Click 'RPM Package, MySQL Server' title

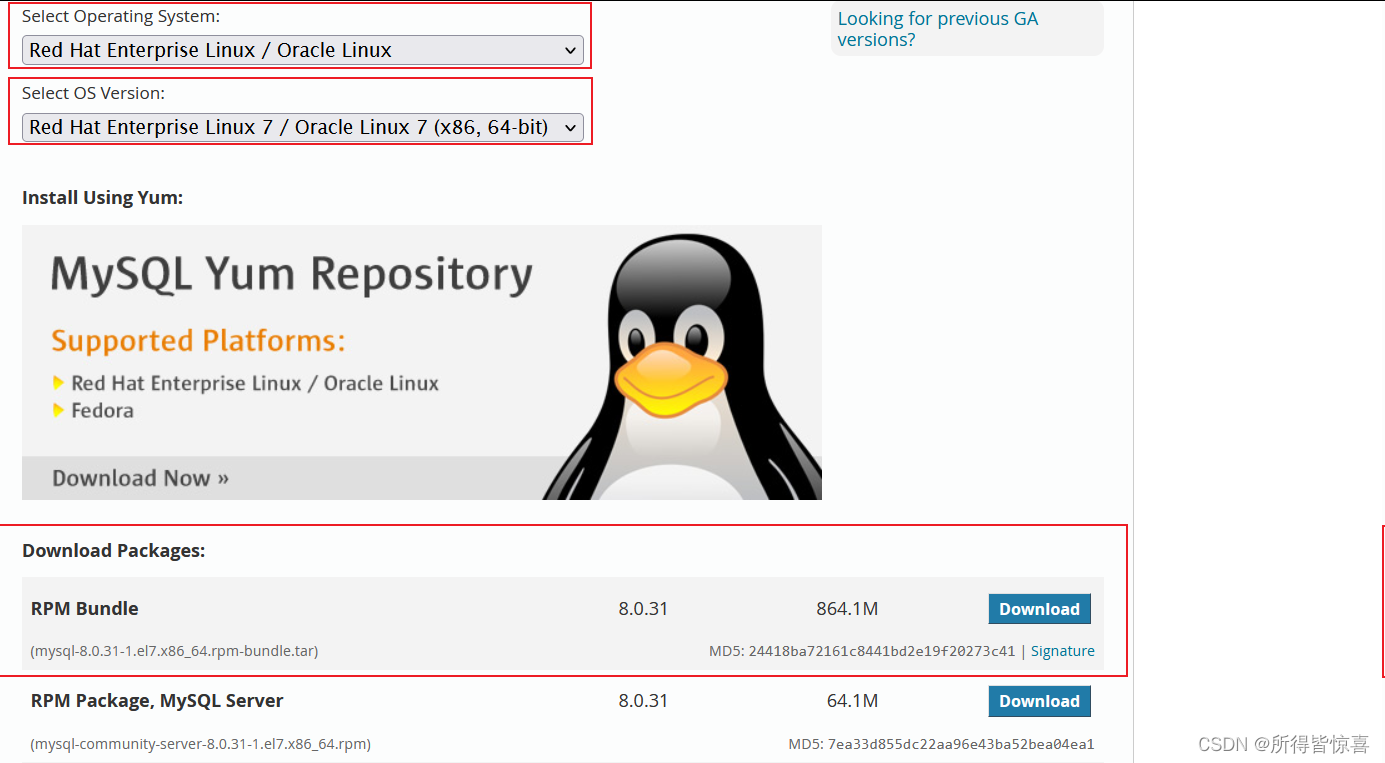point(157,701)
